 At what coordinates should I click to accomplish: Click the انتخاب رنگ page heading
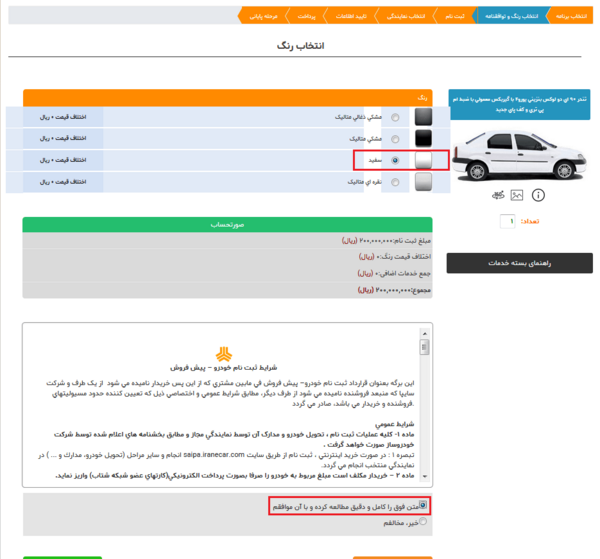[300, 46]
